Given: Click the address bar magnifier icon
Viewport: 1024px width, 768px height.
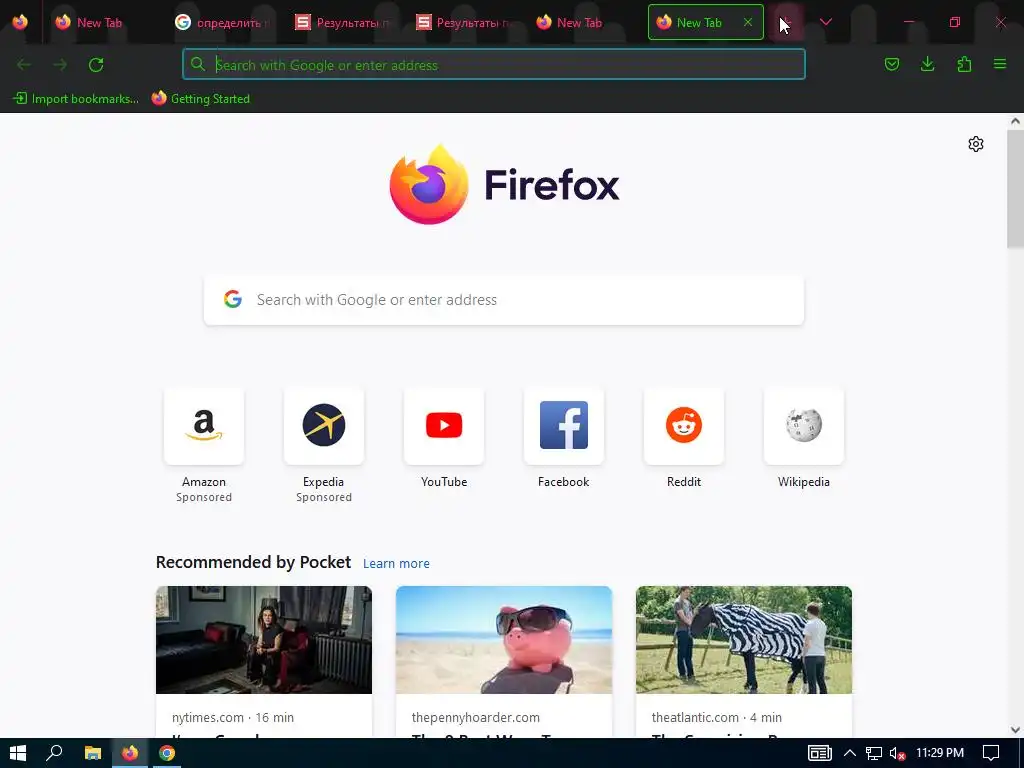Looking at the screenshot, I should [x=198, y=64].
